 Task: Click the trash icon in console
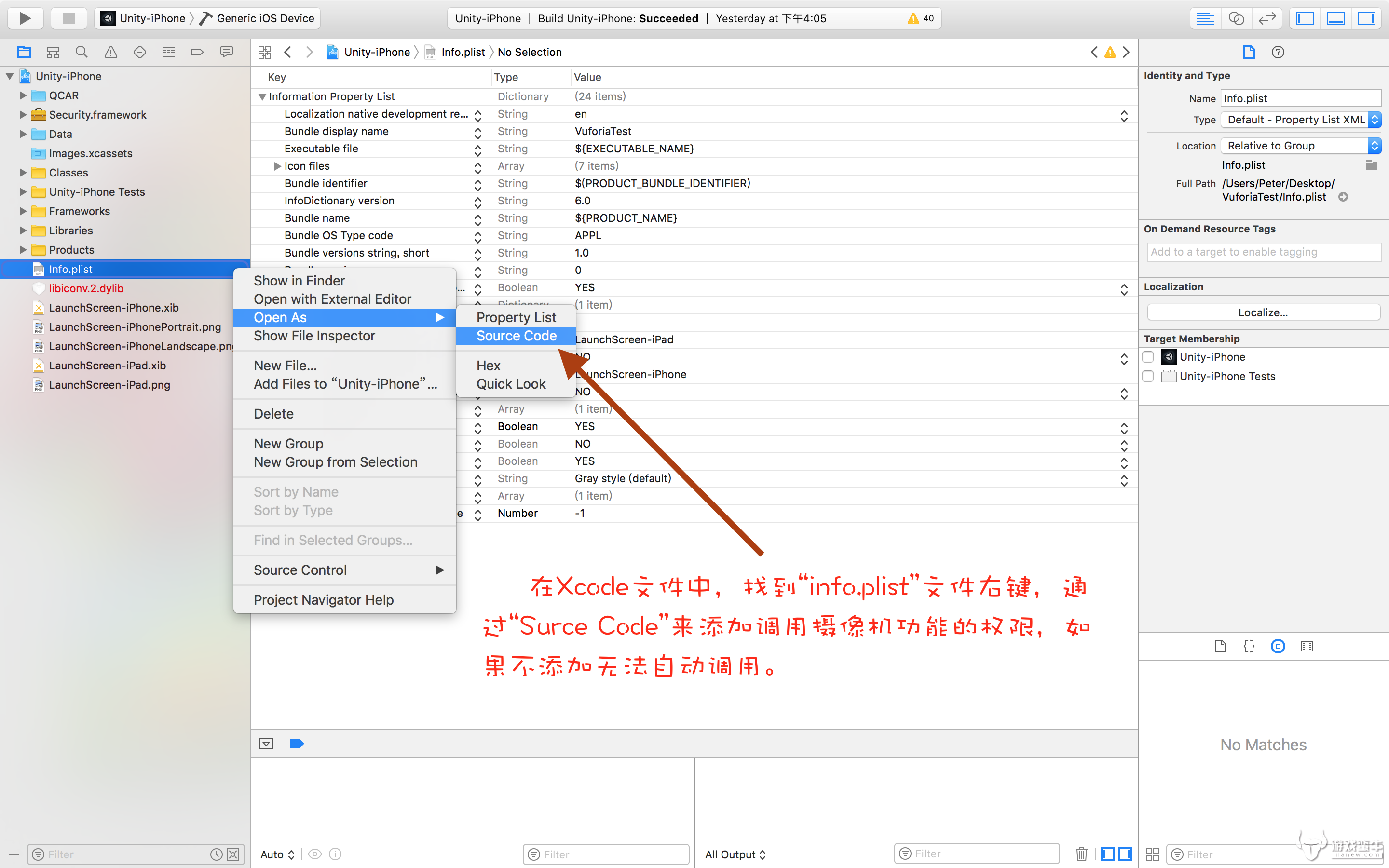click(1081, 854)
